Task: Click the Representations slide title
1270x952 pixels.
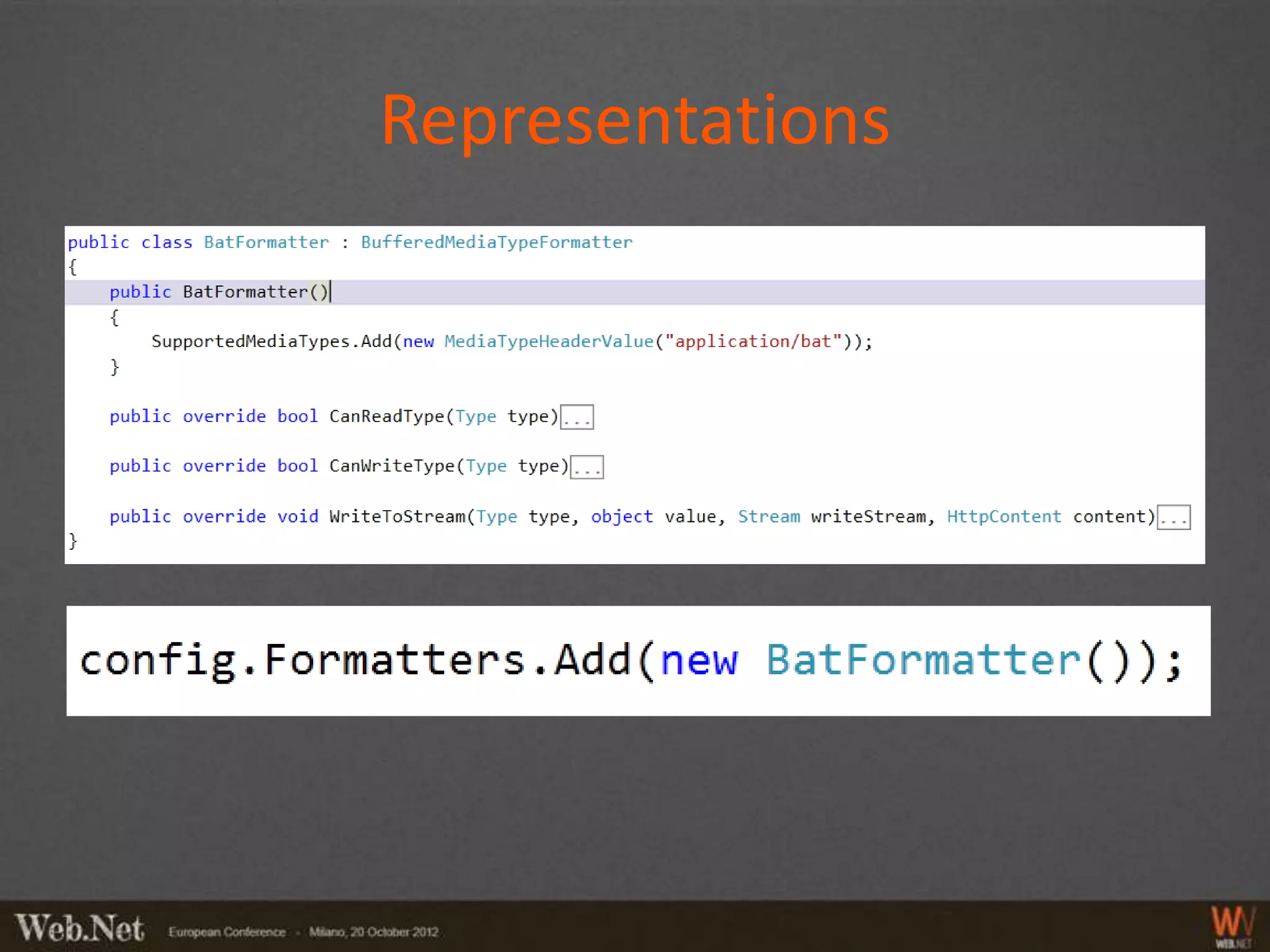Action: click(635, 120)
